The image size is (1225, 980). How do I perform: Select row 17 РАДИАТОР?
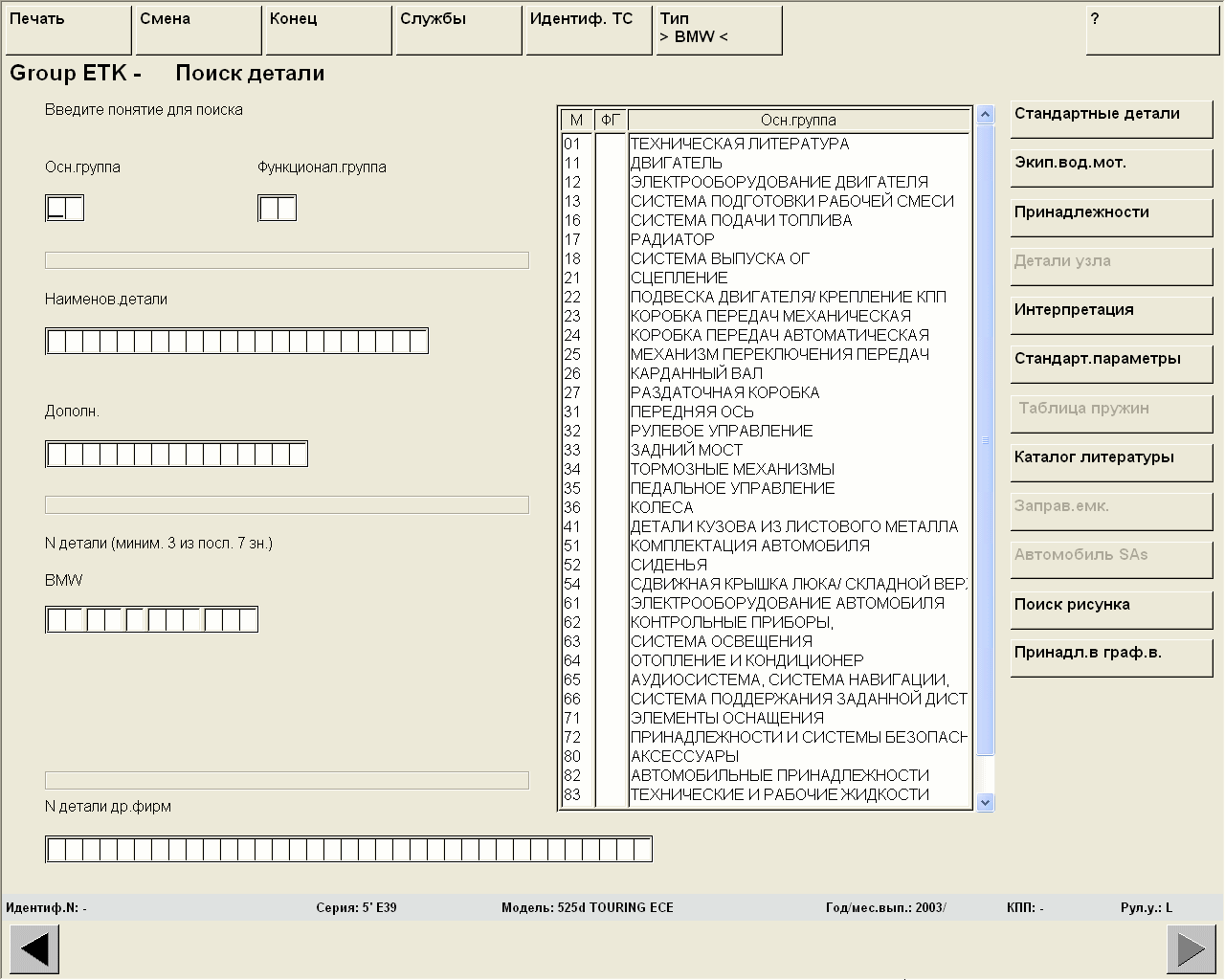[x=765, y=239]
